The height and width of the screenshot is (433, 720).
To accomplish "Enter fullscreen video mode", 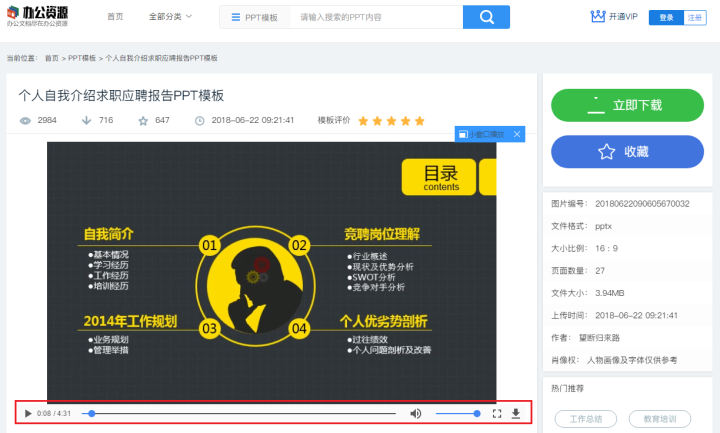I will click(497, 413).
